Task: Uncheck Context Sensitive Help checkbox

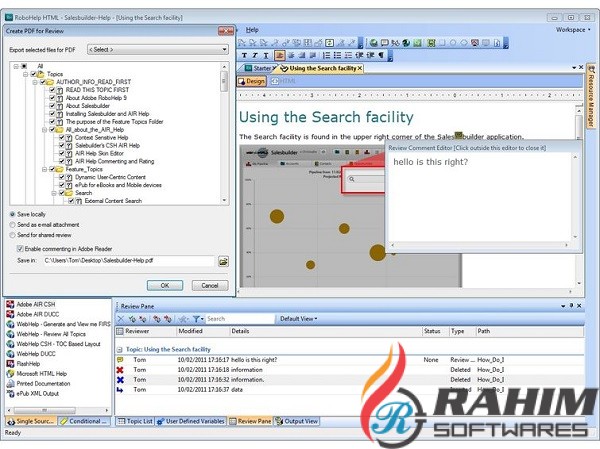Action: click(62, 137)
